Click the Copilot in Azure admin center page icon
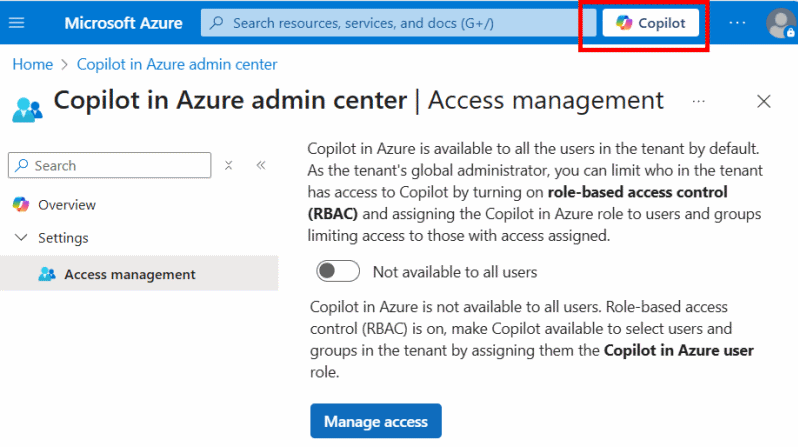 (27, 109)
